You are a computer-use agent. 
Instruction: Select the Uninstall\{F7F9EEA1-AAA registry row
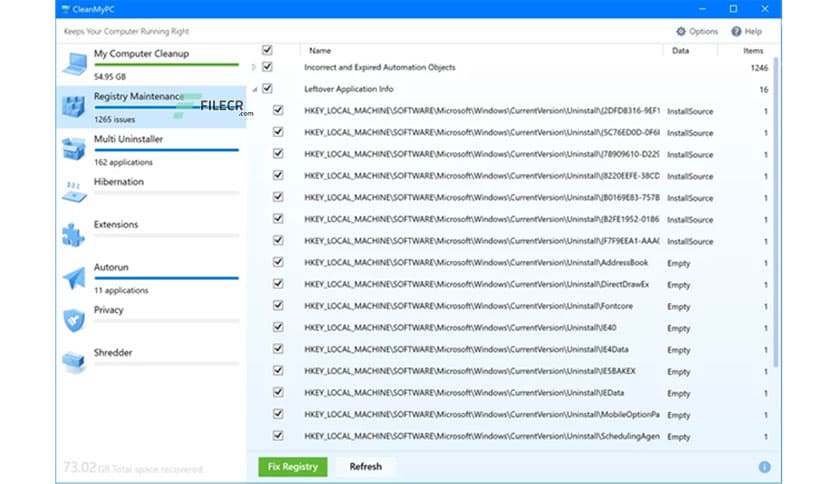pyautogui.click(x=510, y=241)
